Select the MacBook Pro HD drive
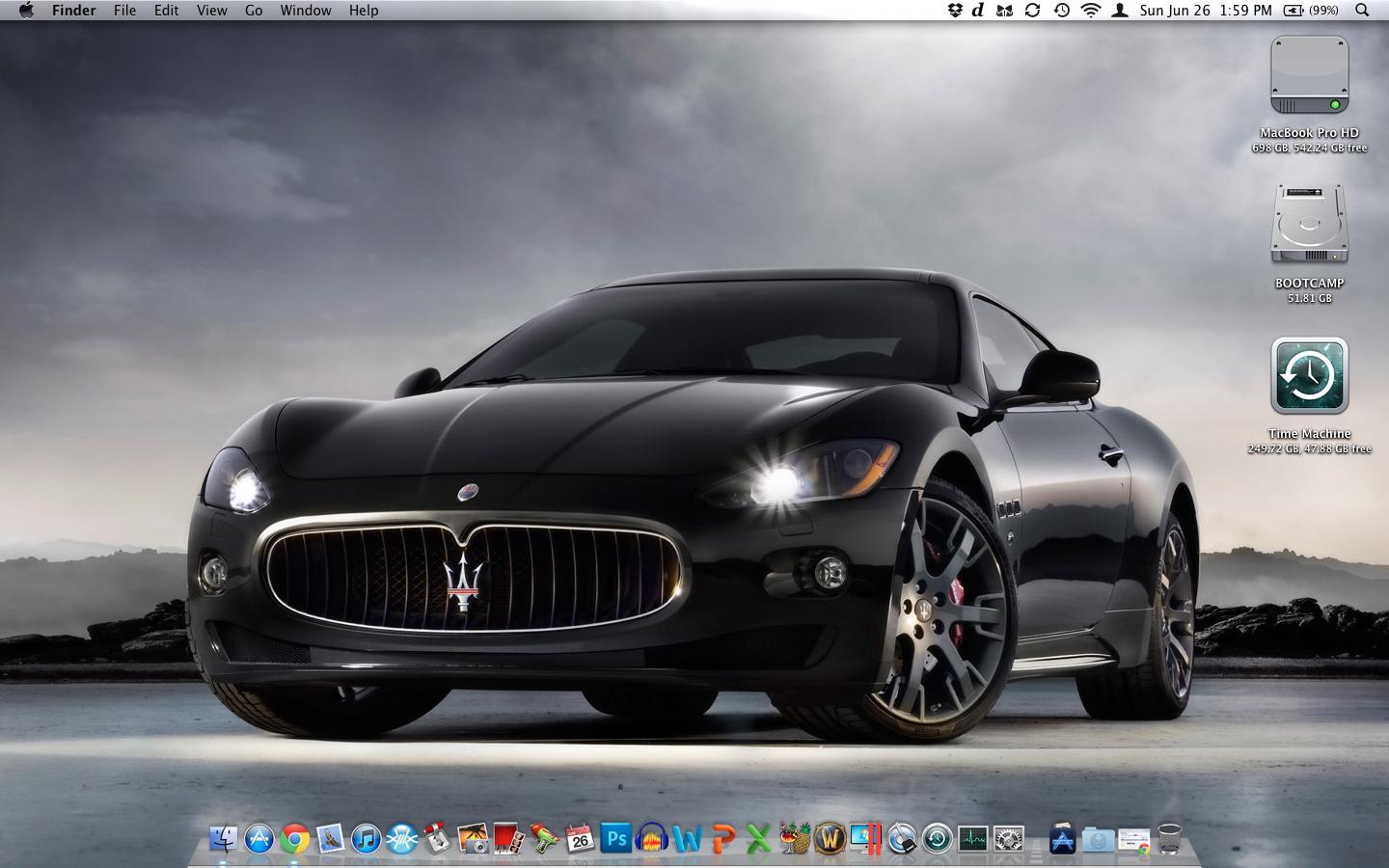This screenshot has height=868, width=1389. 1309,76
